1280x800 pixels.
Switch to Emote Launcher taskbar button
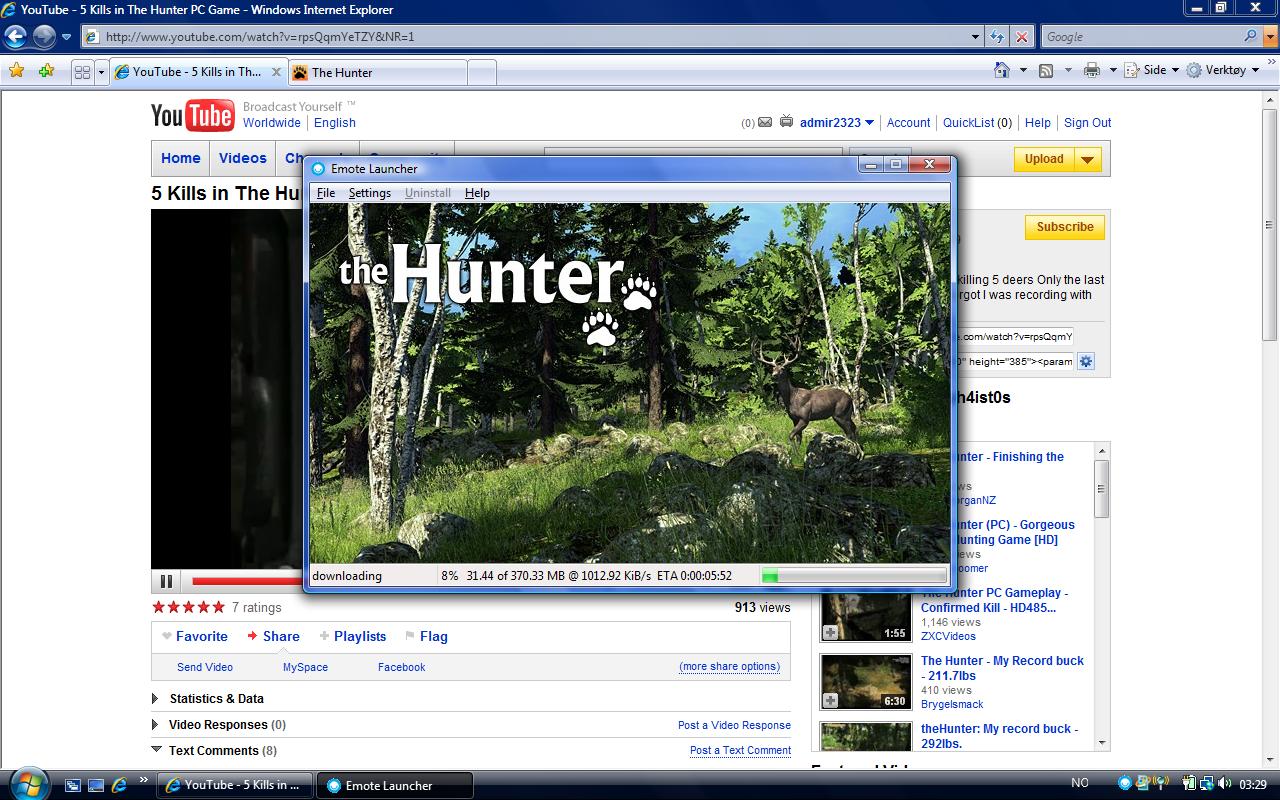tap(394, 785)
